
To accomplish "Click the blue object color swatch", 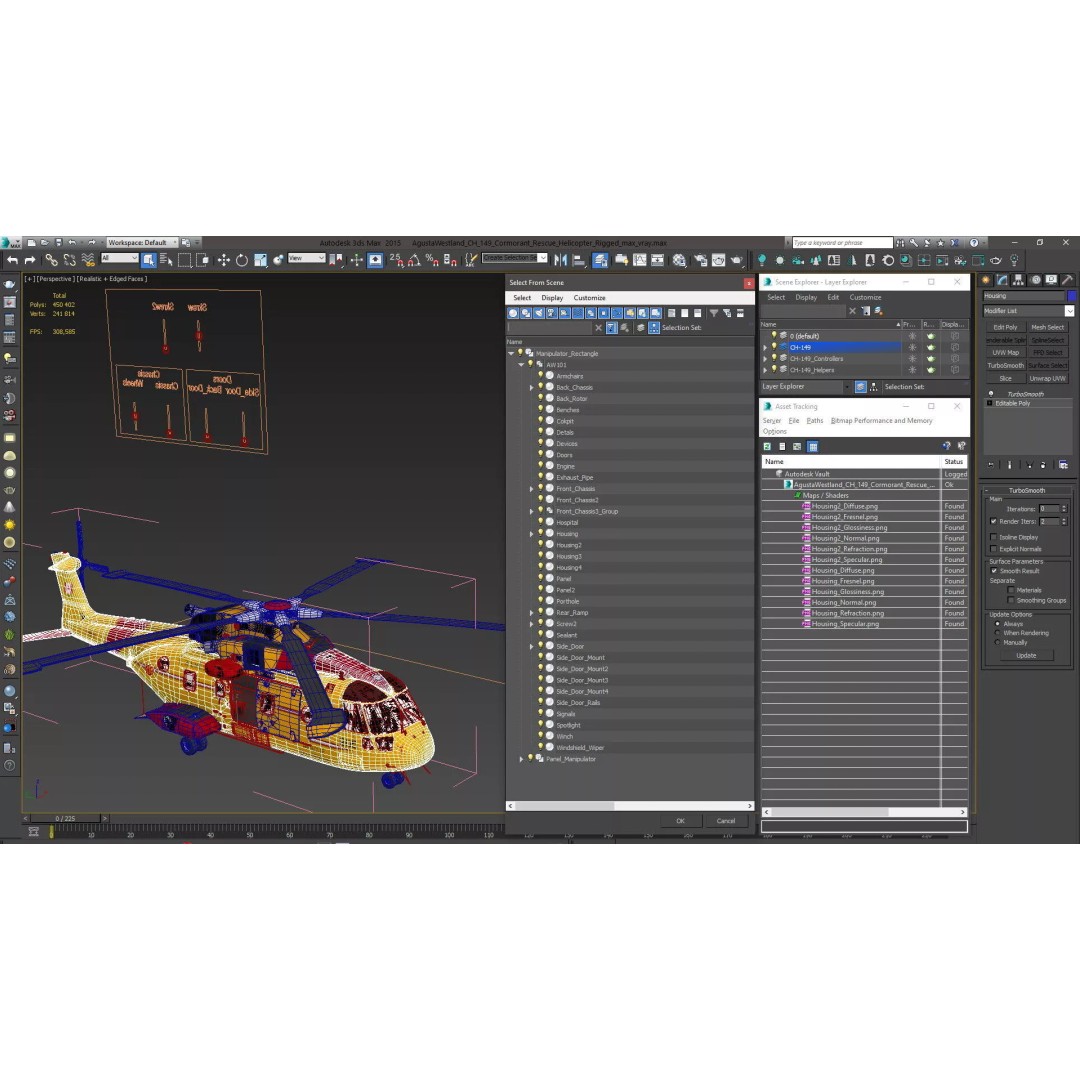I will (1071, 295).
